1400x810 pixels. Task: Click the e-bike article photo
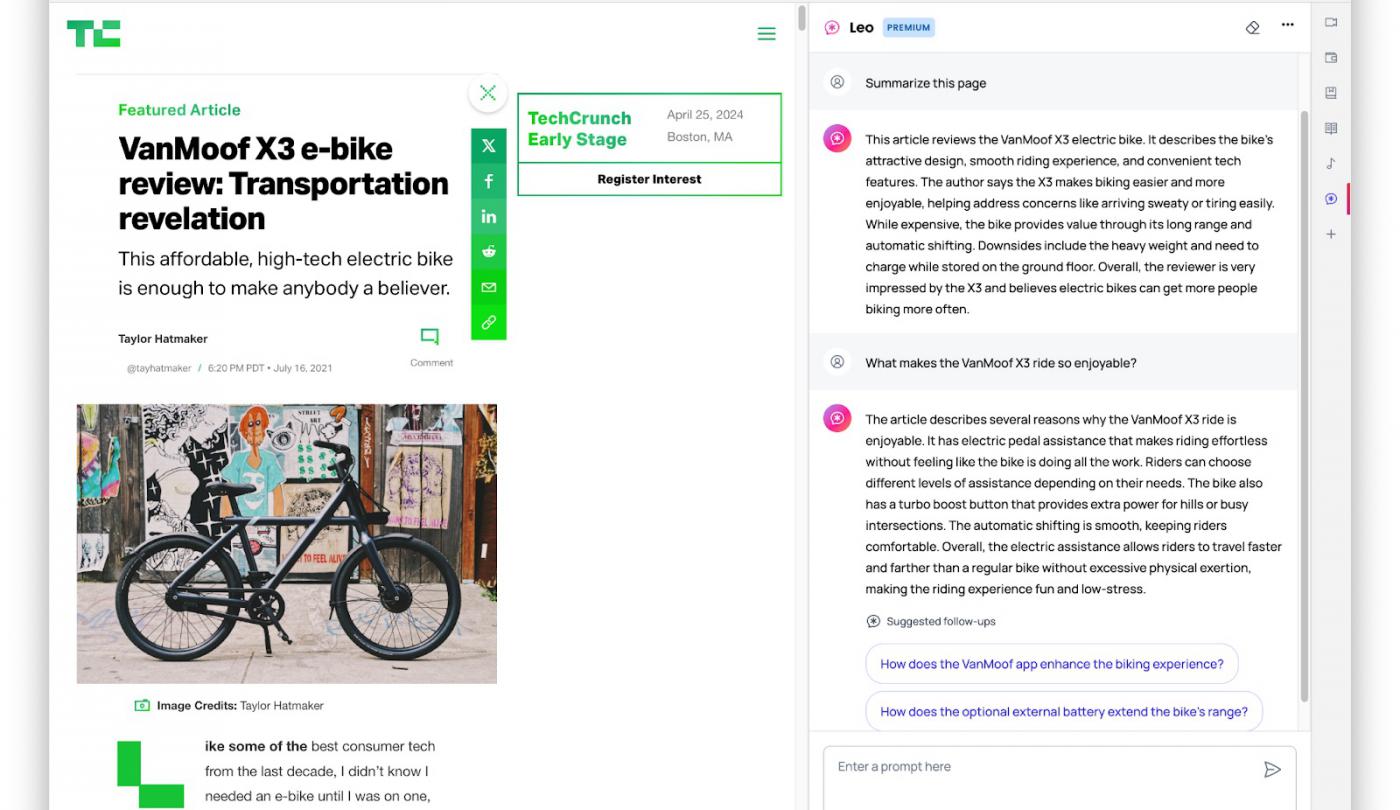click(x=287, y=543)
